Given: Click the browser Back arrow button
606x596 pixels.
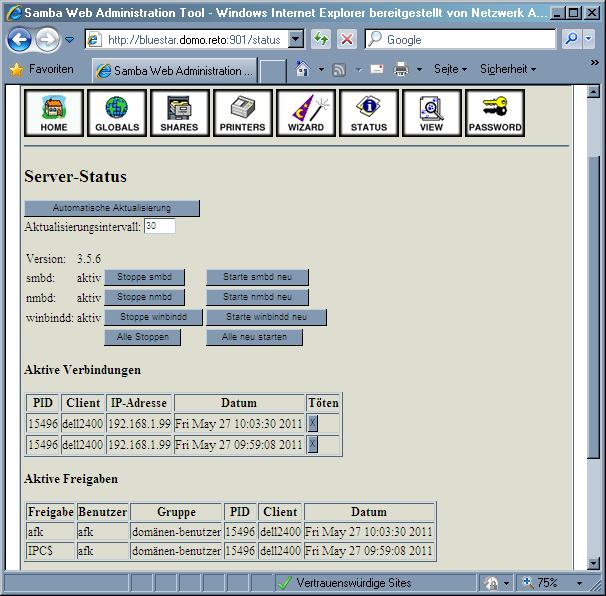Looking at the screenshot, I should click(x=20, y=40).
